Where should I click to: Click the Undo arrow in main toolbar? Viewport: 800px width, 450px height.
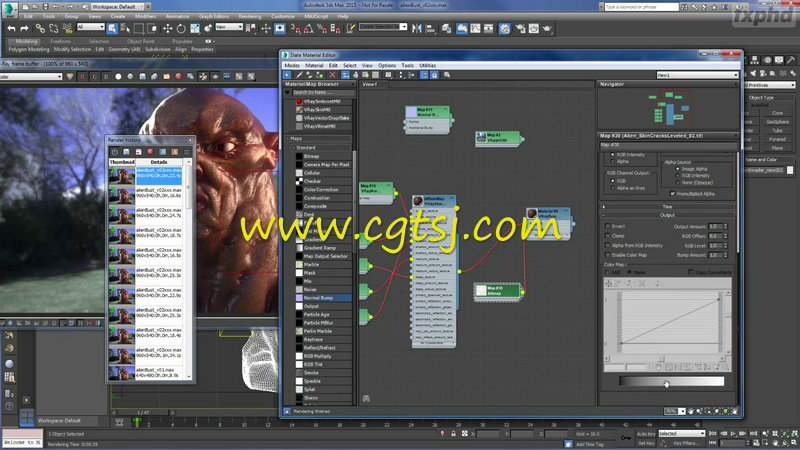click(x=11, y=29)
